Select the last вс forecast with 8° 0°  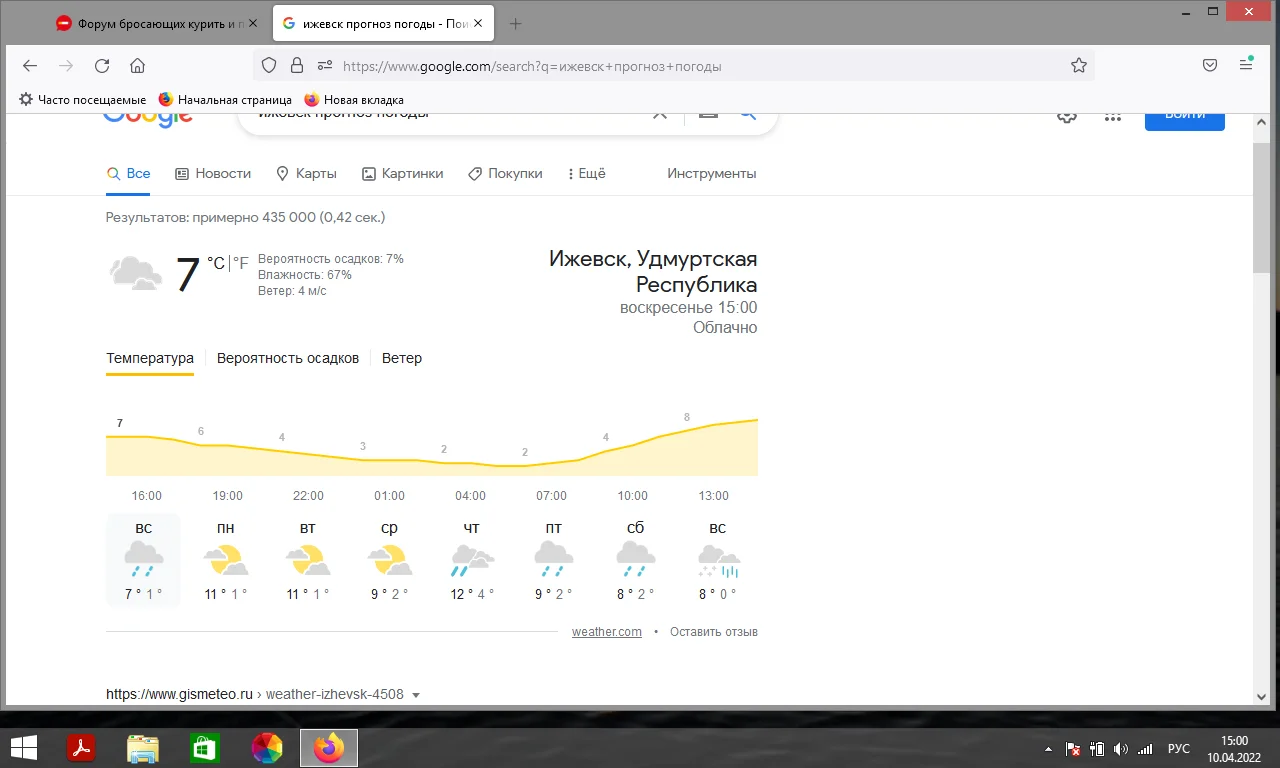pos(717,561)
